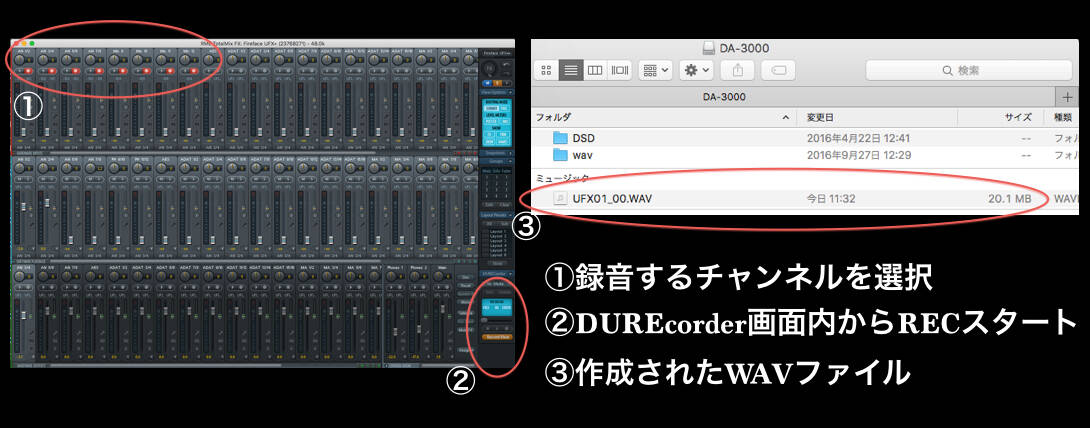Focus the 検索 search field

[x=968, y=69]
